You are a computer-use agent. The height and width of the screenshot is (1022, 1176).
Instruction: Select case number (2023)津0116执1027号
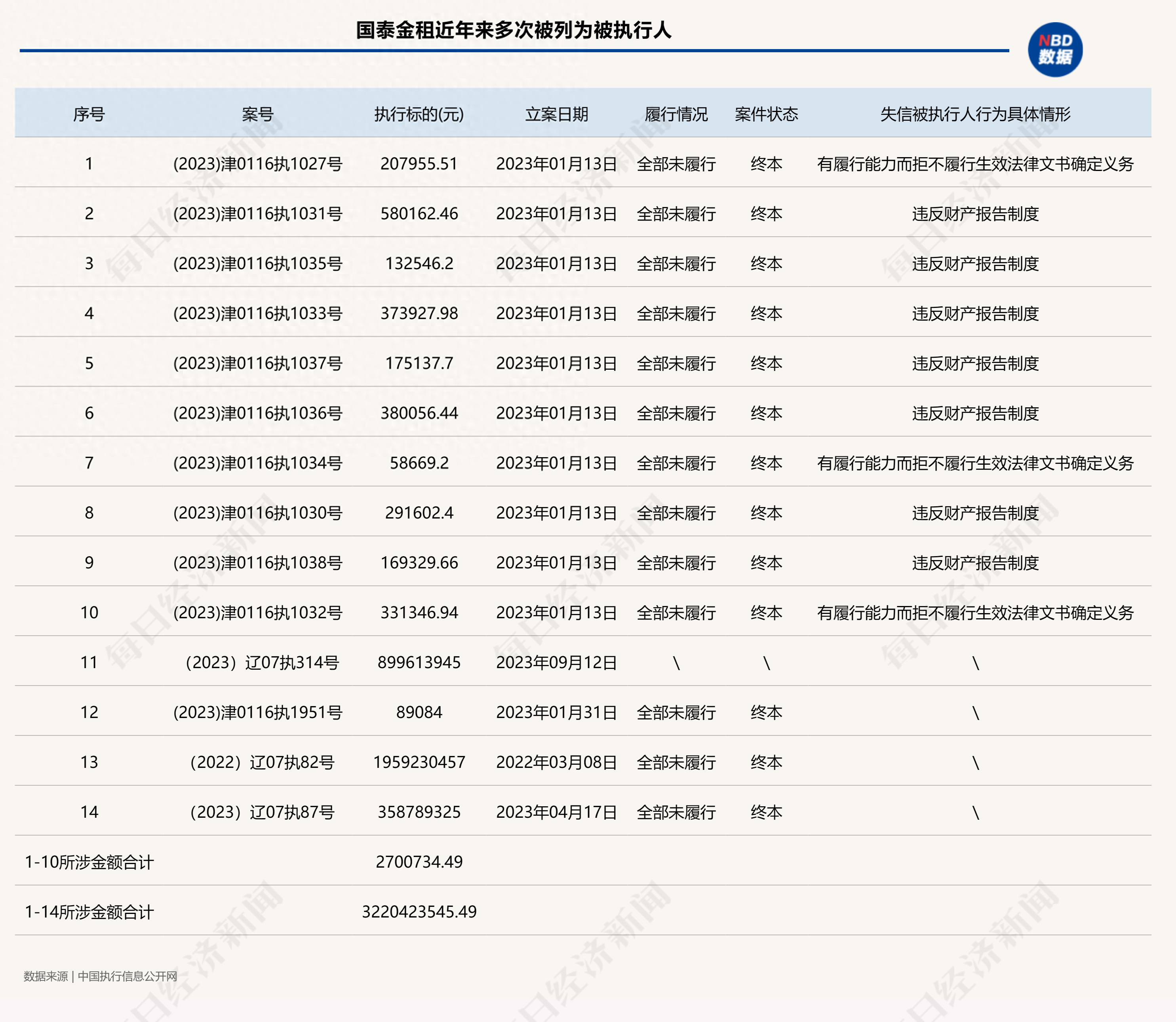click(x=257, y=164)
